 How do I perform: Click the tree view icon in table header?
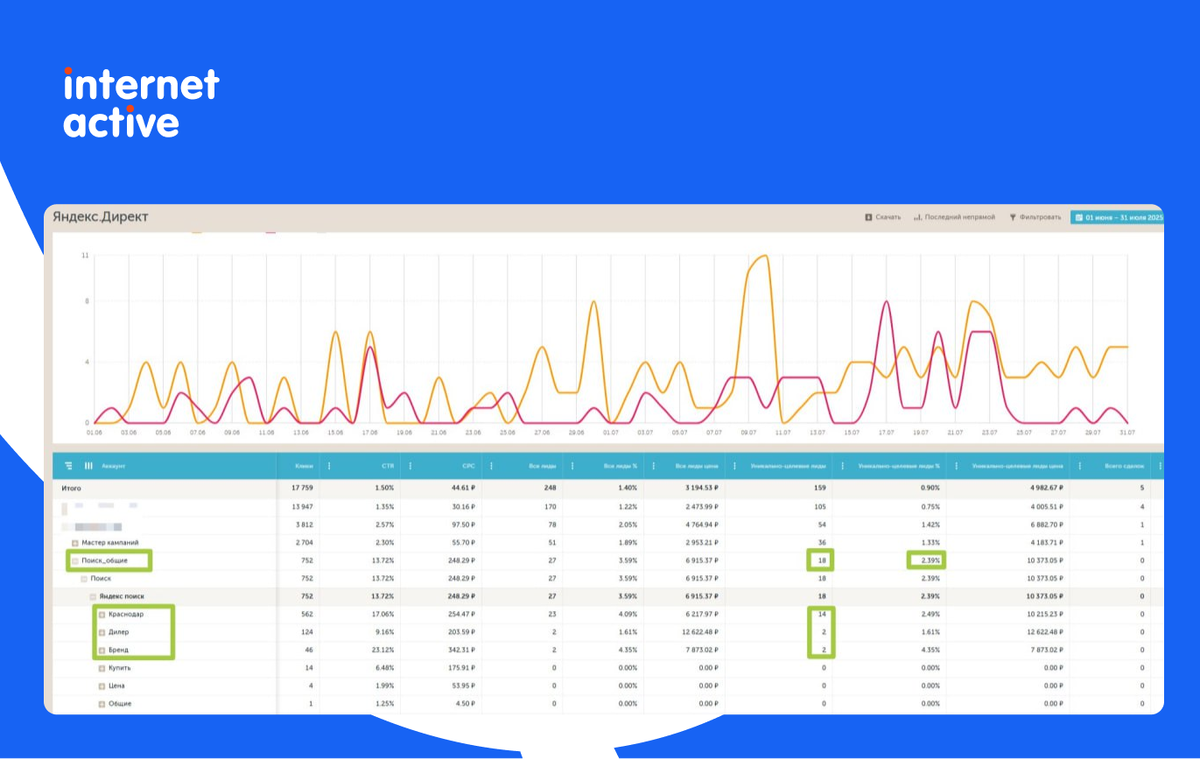[69, 465]
